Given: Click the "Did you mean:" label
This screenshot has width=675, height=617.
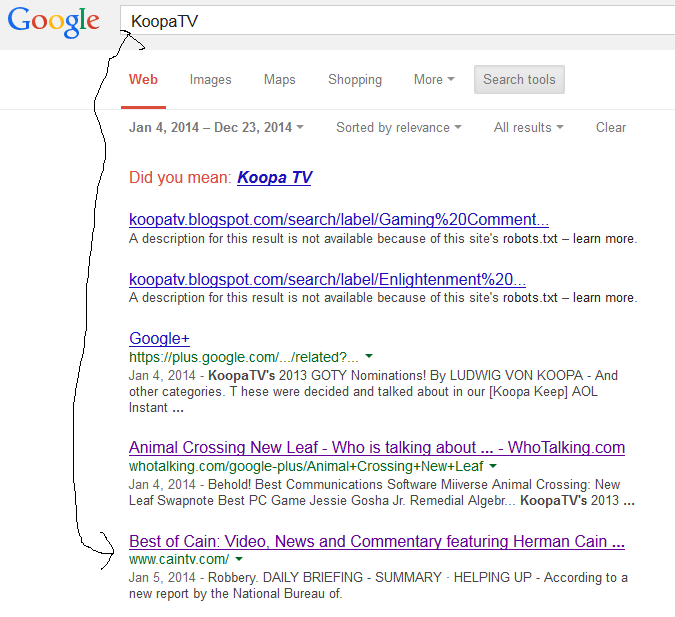Looking at the screenshot, I should [180, 177].
